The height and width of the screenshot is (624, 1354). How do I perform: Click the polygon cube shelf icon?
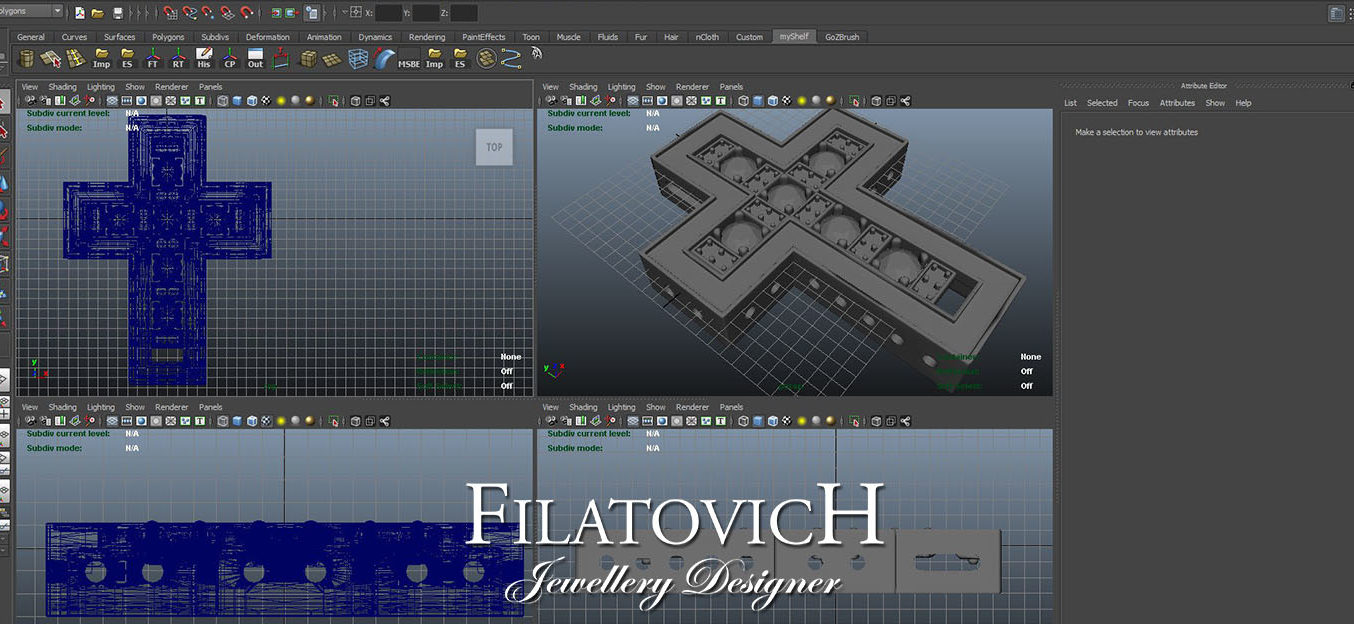[308, 59]
